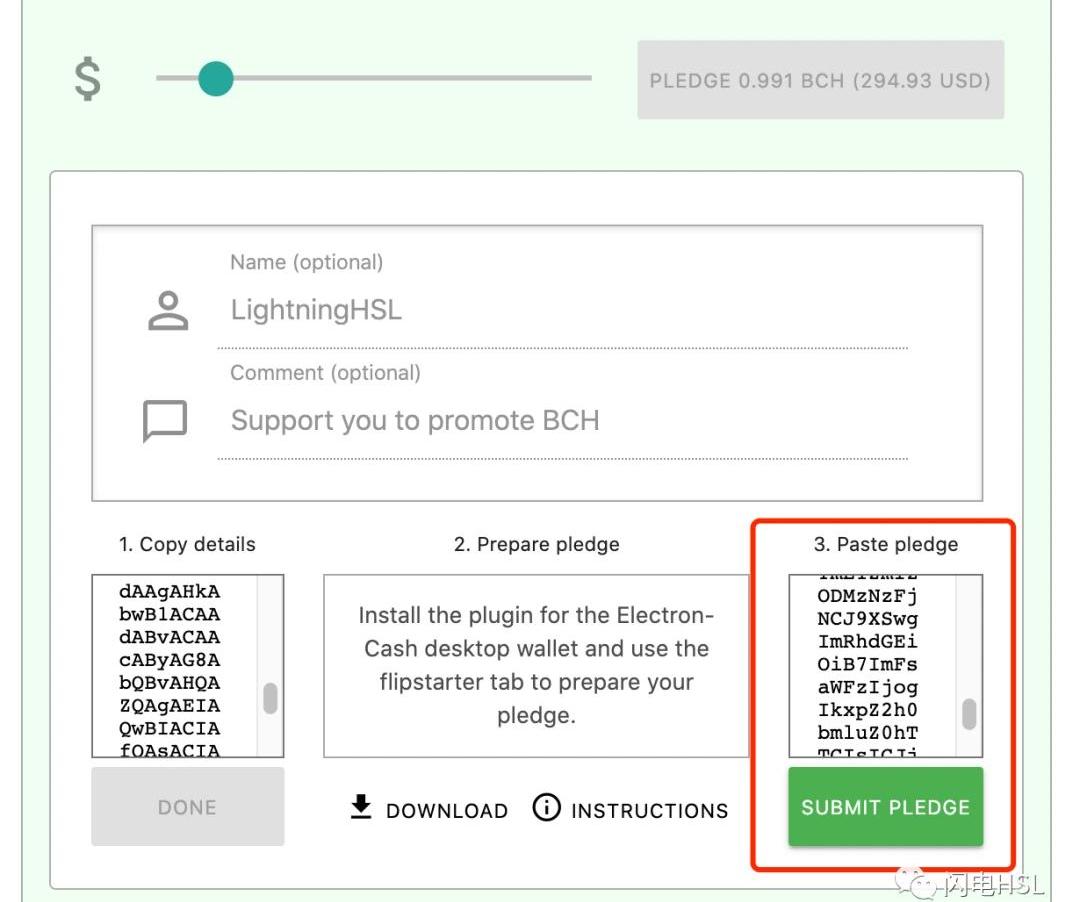Image resolution: width=1080 pixels, height=902 pixels.
Task: Click the Comment field with Support you text
Action: 562,421
